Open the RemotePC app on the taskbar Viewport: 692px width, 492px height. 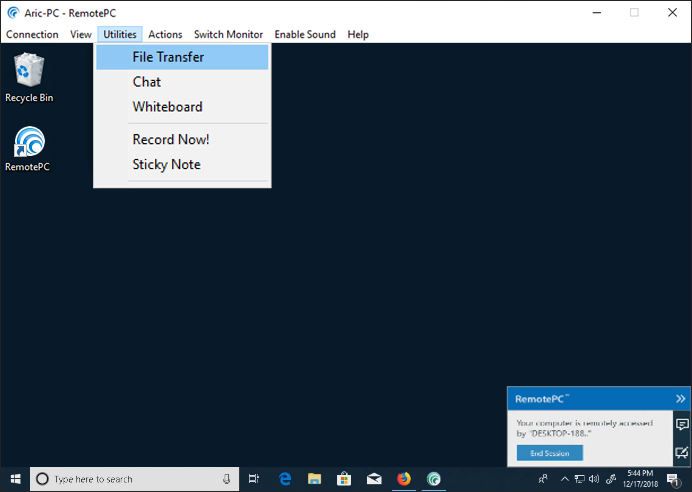(x=433, y=479)
